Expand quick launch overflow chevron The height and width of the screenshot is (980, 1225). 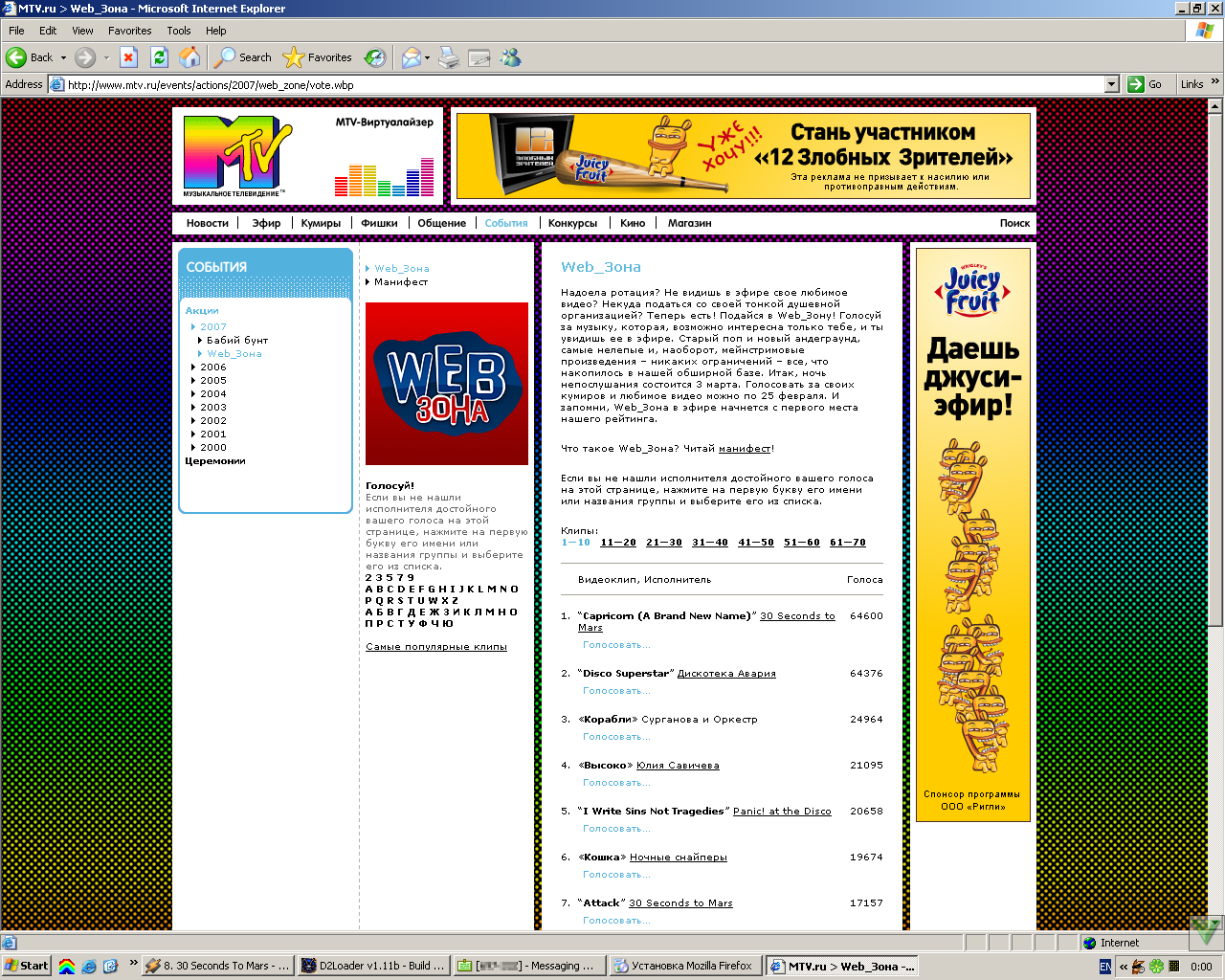tap(133, 963)
